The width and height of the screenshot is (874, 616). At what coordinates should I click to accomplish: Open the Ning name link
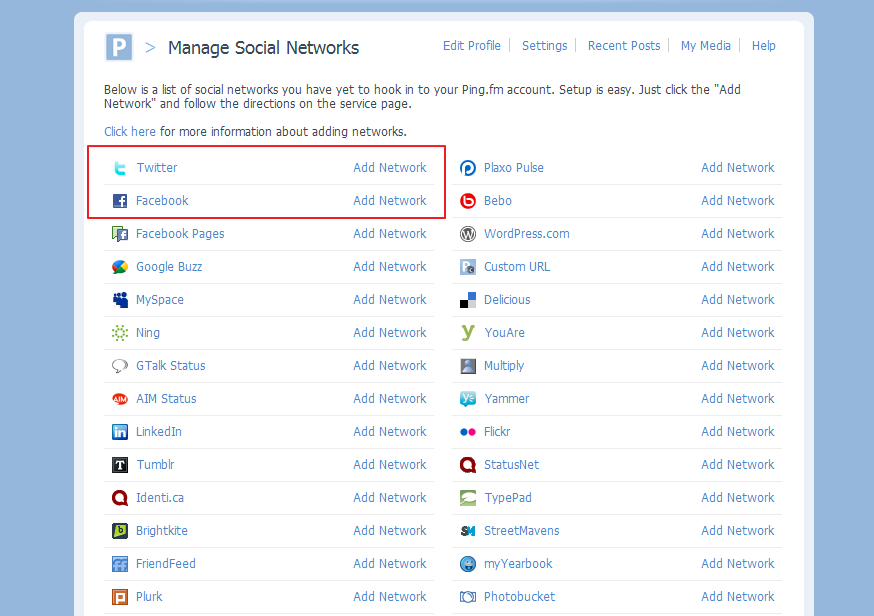tap(148, 333)
